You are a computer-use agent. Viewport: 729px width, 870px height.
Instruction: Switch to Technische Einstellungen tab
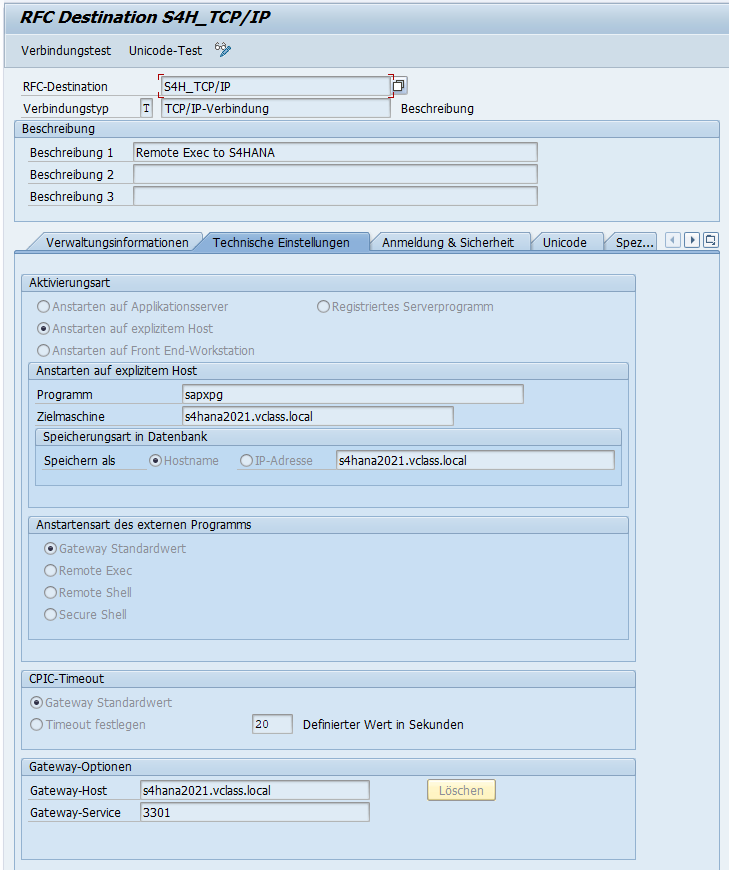[x=281, y=242]
